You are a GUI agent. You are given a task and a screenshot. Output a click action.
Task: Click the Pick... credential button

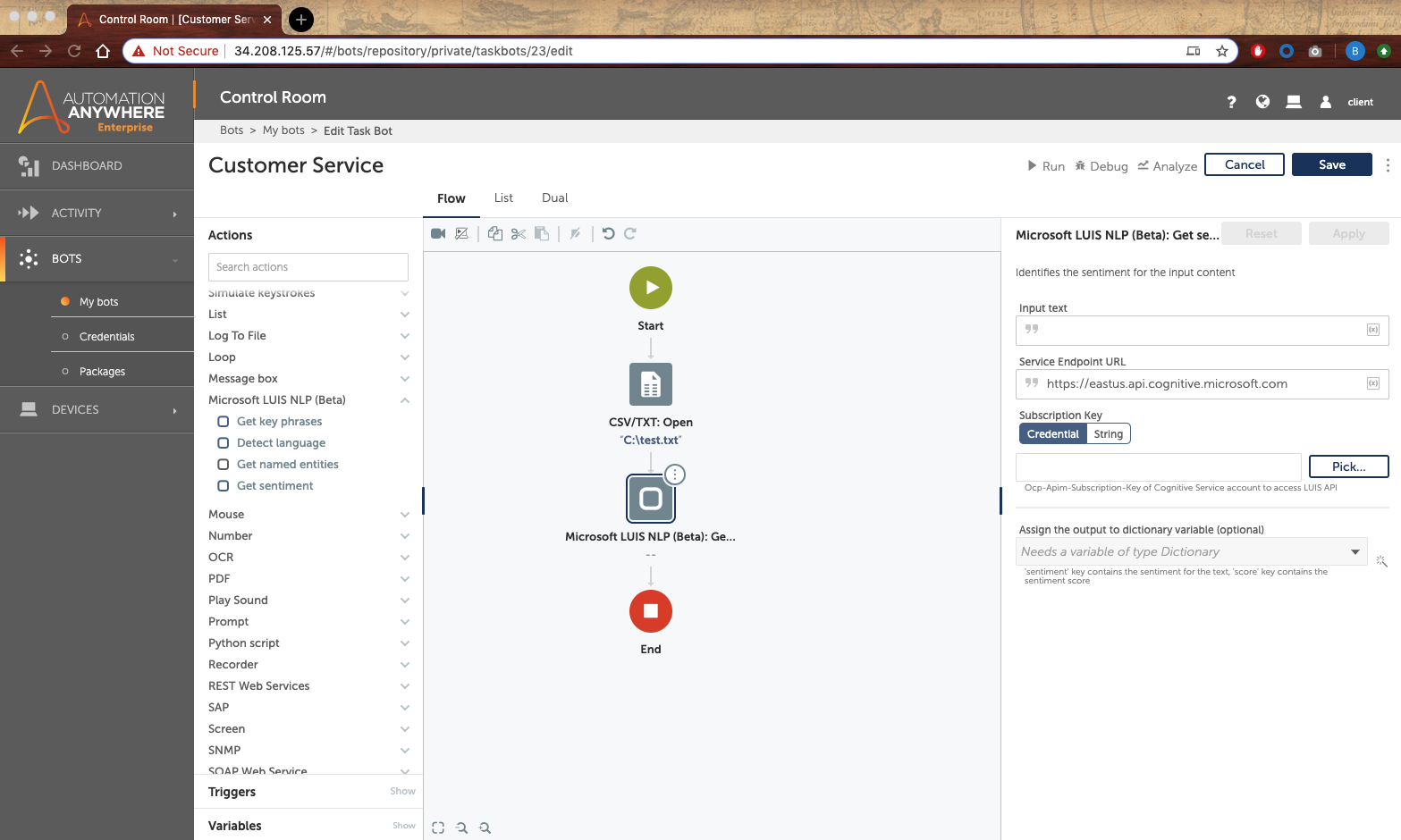(1347, 466)
